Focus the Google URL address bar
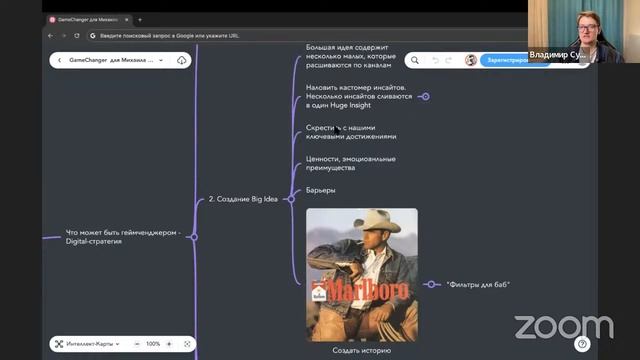Viewport: 640px width, 360px height. (x=306, y=36)
